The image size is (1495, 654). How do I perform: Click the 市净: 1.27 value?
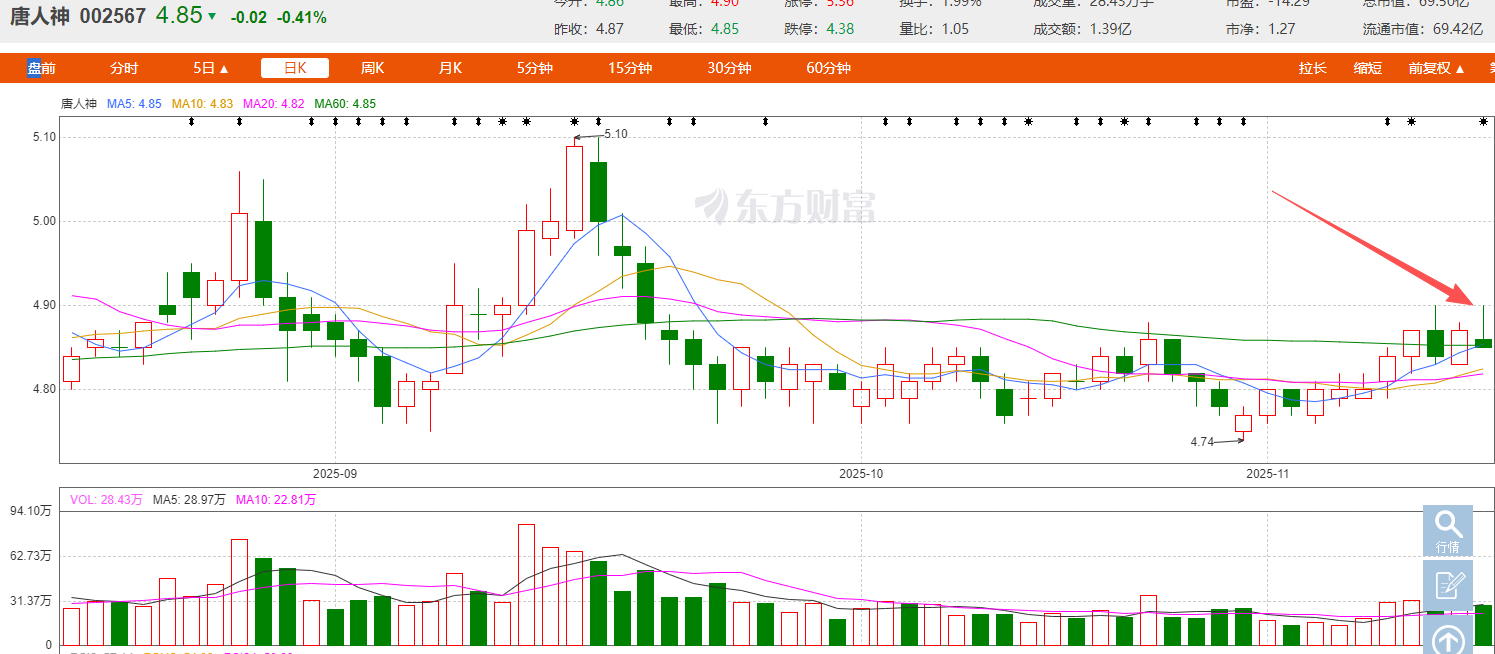[x=1260, y=28]
